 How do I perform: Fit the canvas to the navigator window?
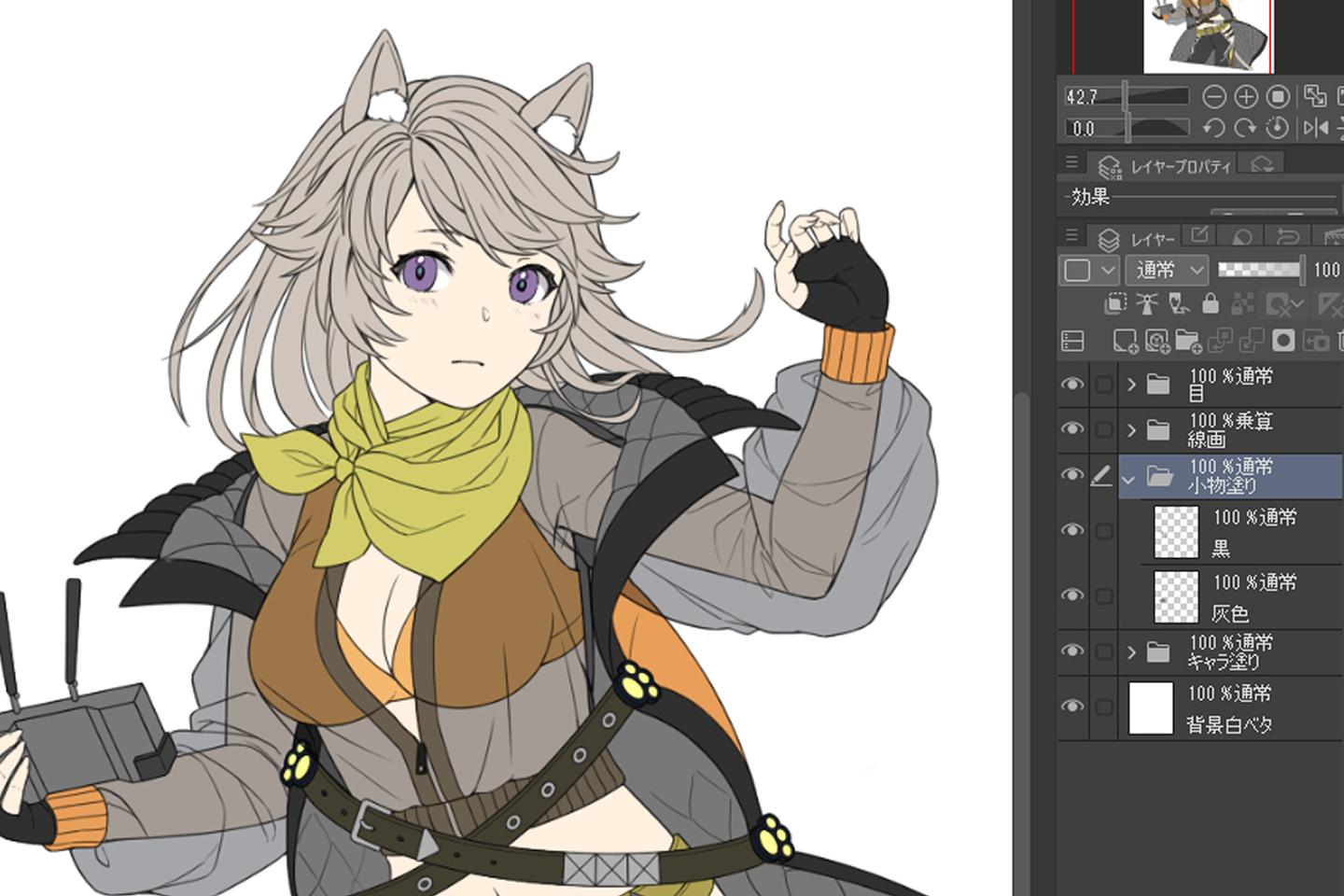pos(1315,96)
